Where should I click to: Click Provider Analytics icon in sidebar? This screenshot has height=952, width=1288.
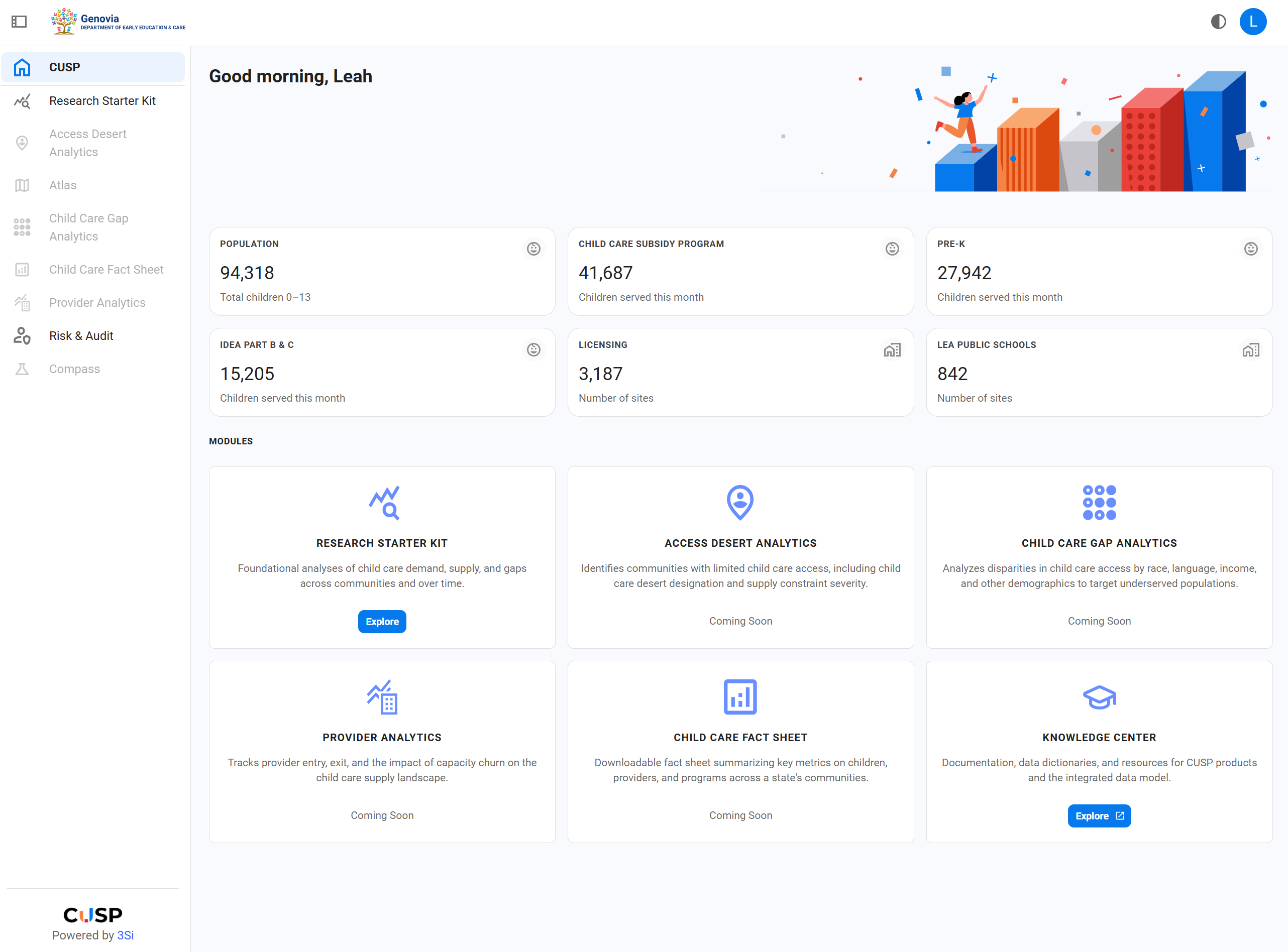(x=22, y=303)
